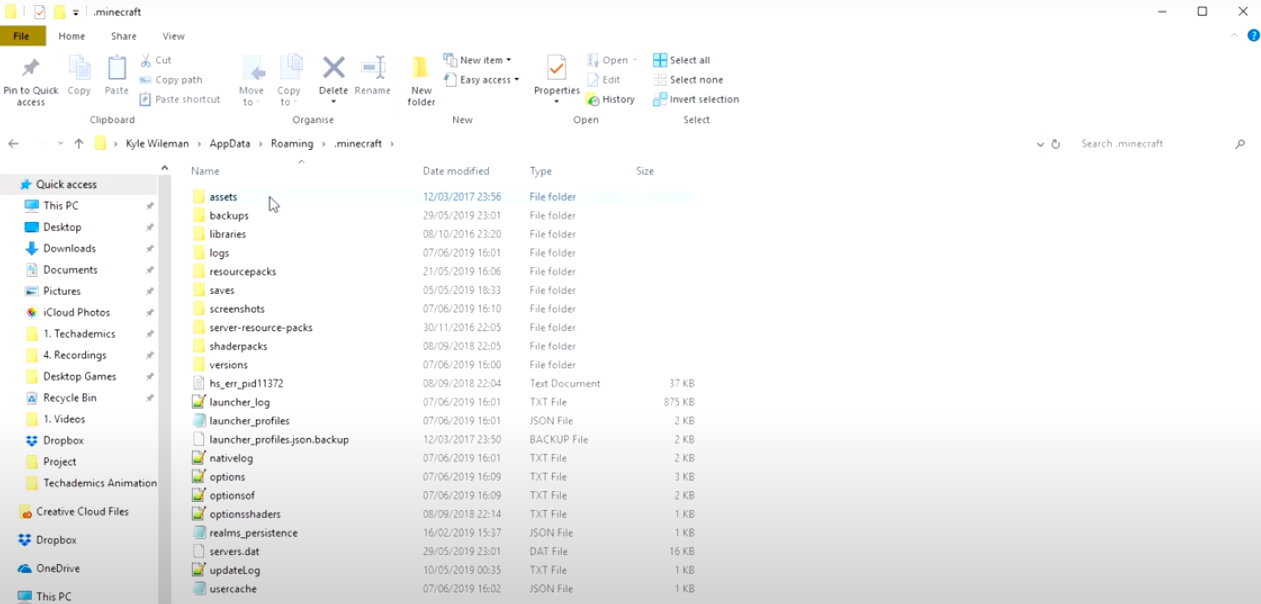Viewport: 1261px width, 604px height.
Task: Switch to the View tab
Action: (x=173, y=36)
